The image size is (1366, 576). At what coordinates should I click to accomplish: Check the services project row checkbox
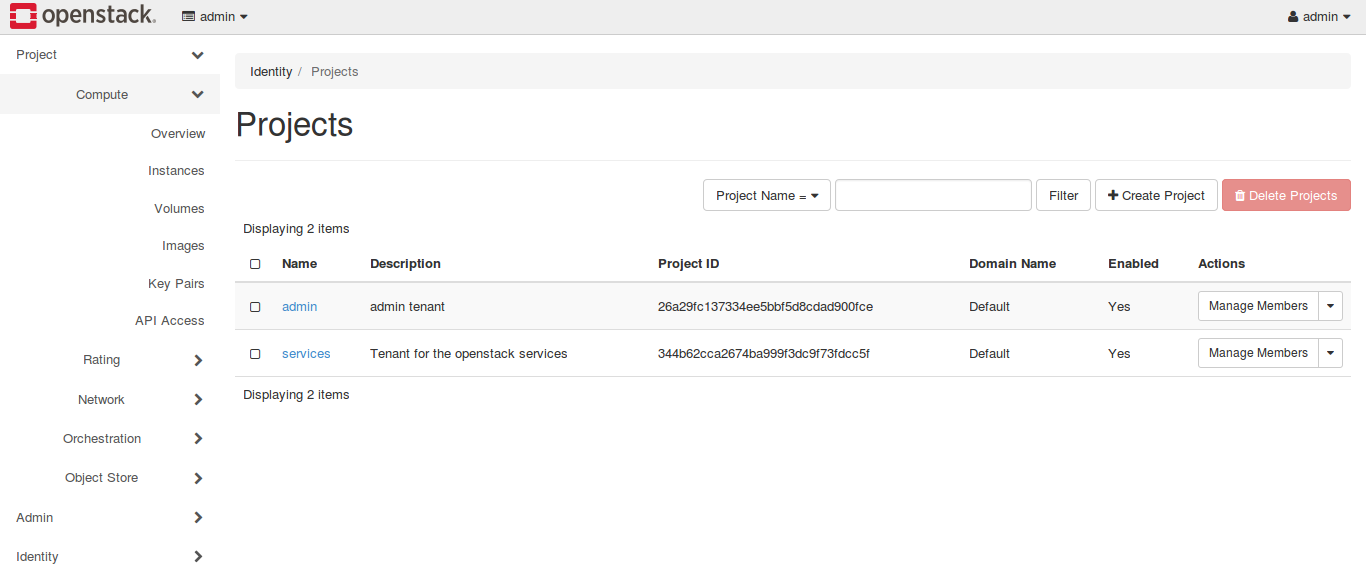tap(255, 354)
